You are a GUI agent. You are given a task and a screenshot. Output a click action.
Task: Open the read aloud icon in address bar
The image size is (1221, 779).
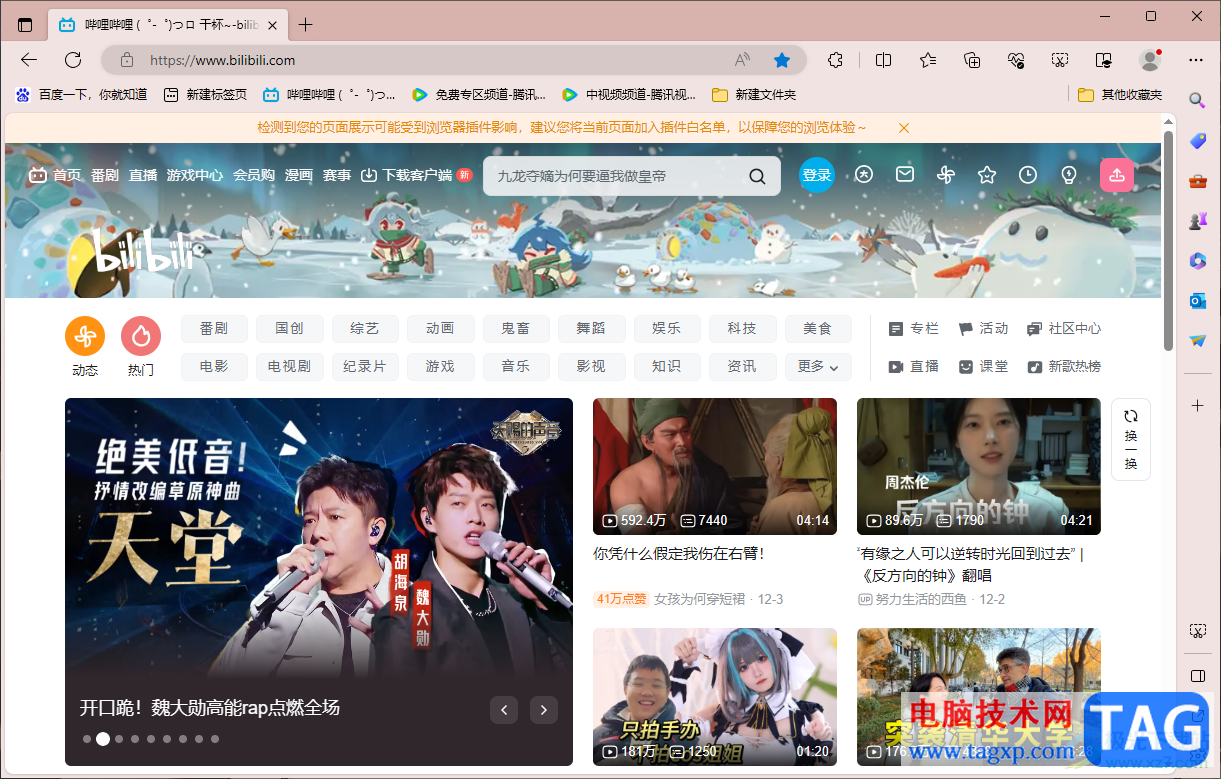pos(742,60)
